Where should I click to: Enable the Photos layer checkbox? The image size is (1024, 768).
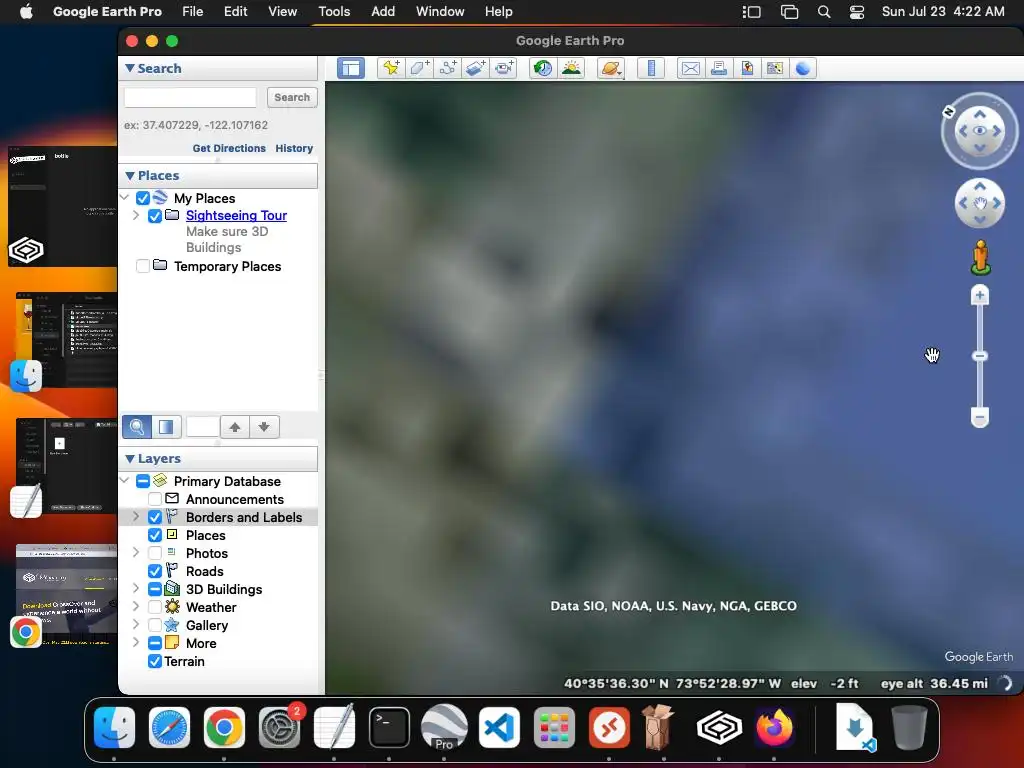point(155,553)
